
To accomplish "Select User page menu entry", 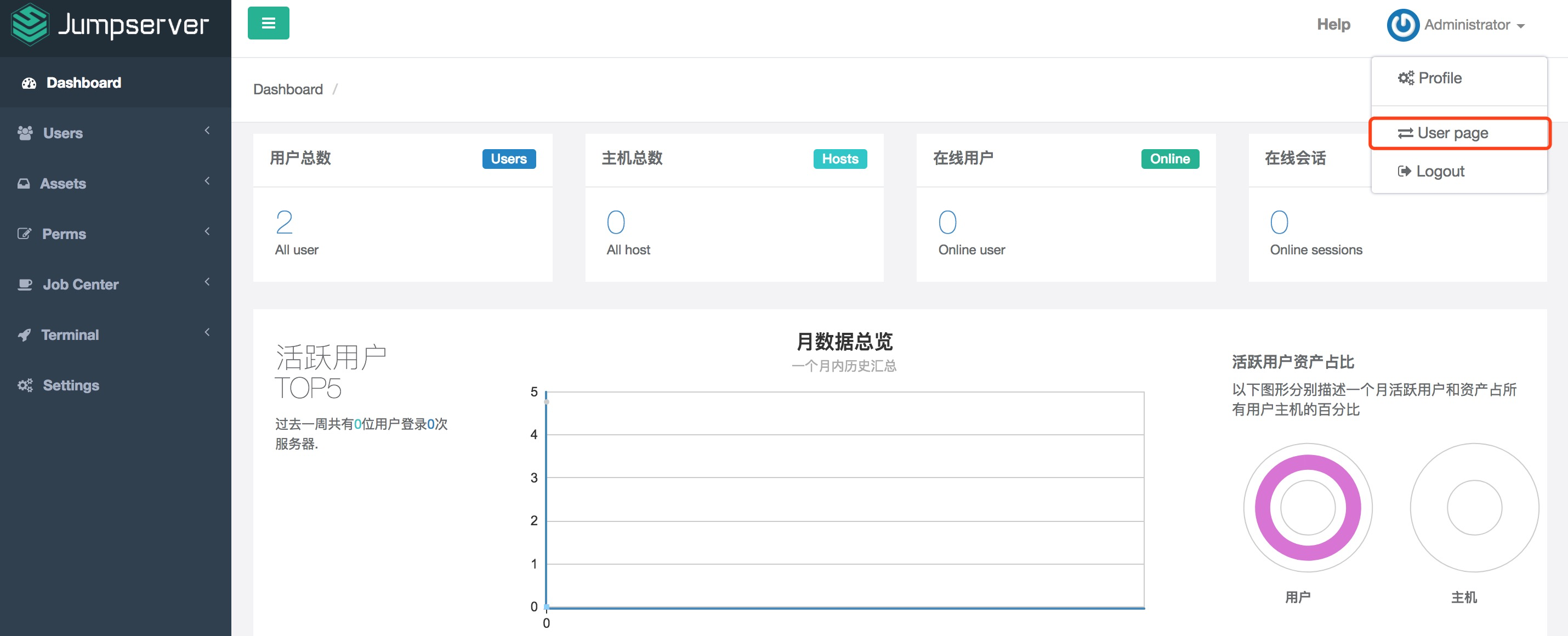I will coord(1459,133).
